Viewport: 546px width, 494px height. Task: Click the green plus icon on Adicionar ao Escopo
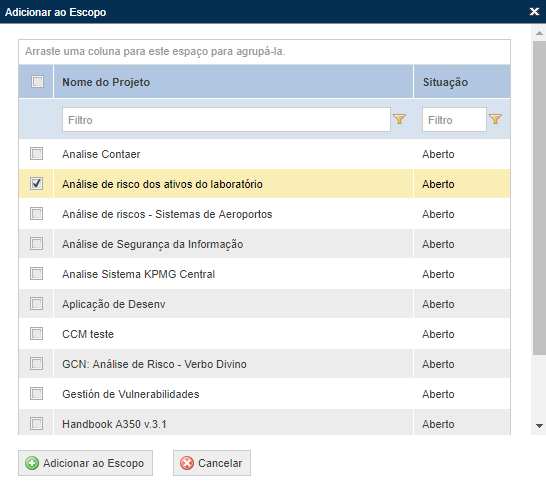coord(32,463)
